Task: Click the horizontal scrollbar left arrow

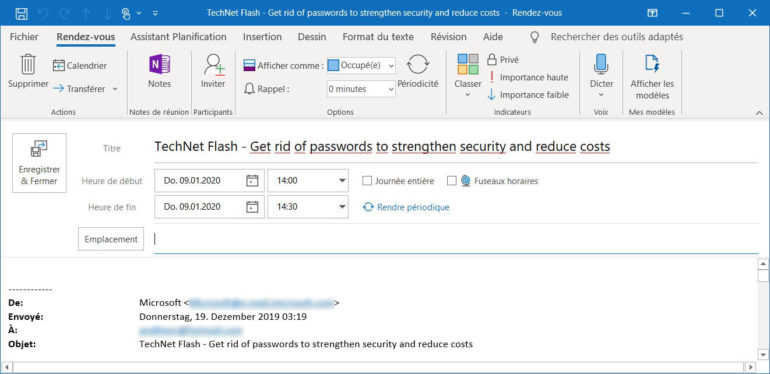Action: click(x=6, y=367)
